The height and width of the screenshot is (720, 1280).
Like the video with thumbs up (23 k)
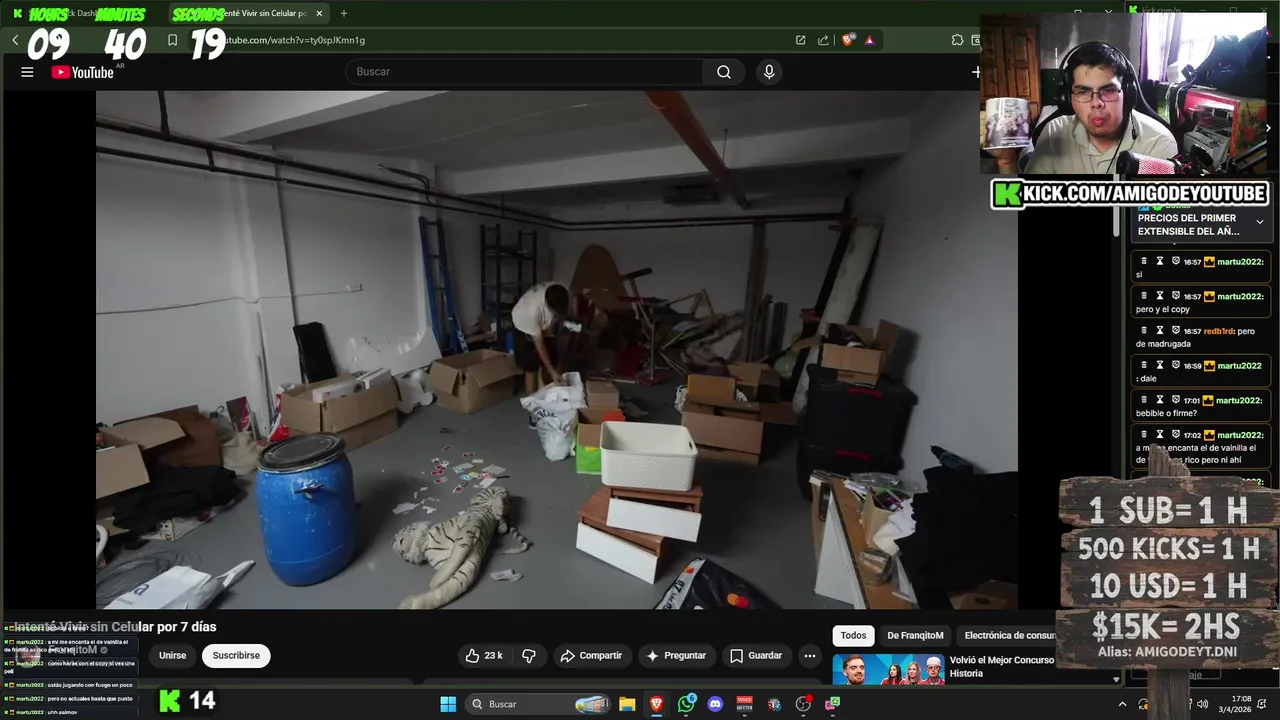pos(484,656)
